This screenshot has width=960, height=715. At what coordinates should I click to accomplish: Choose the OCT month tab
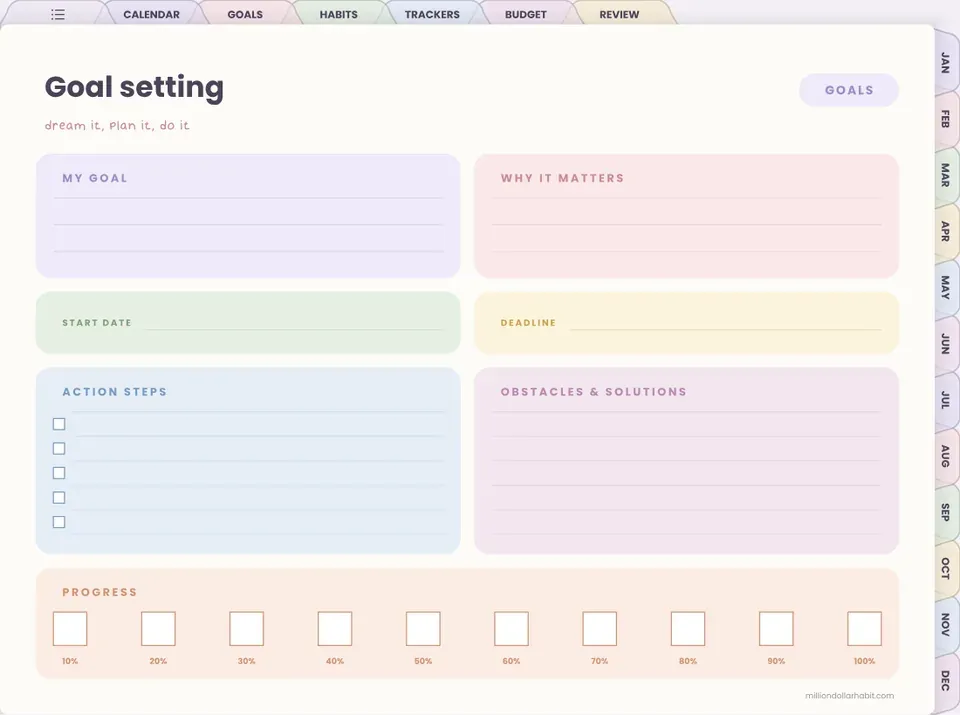pos(947,569)
